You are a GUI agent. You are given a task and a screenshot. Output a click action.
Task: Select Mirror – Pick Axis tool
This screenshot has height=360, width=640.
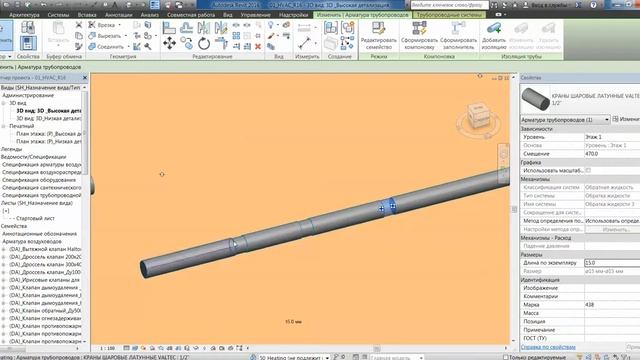tap(204, 27)
